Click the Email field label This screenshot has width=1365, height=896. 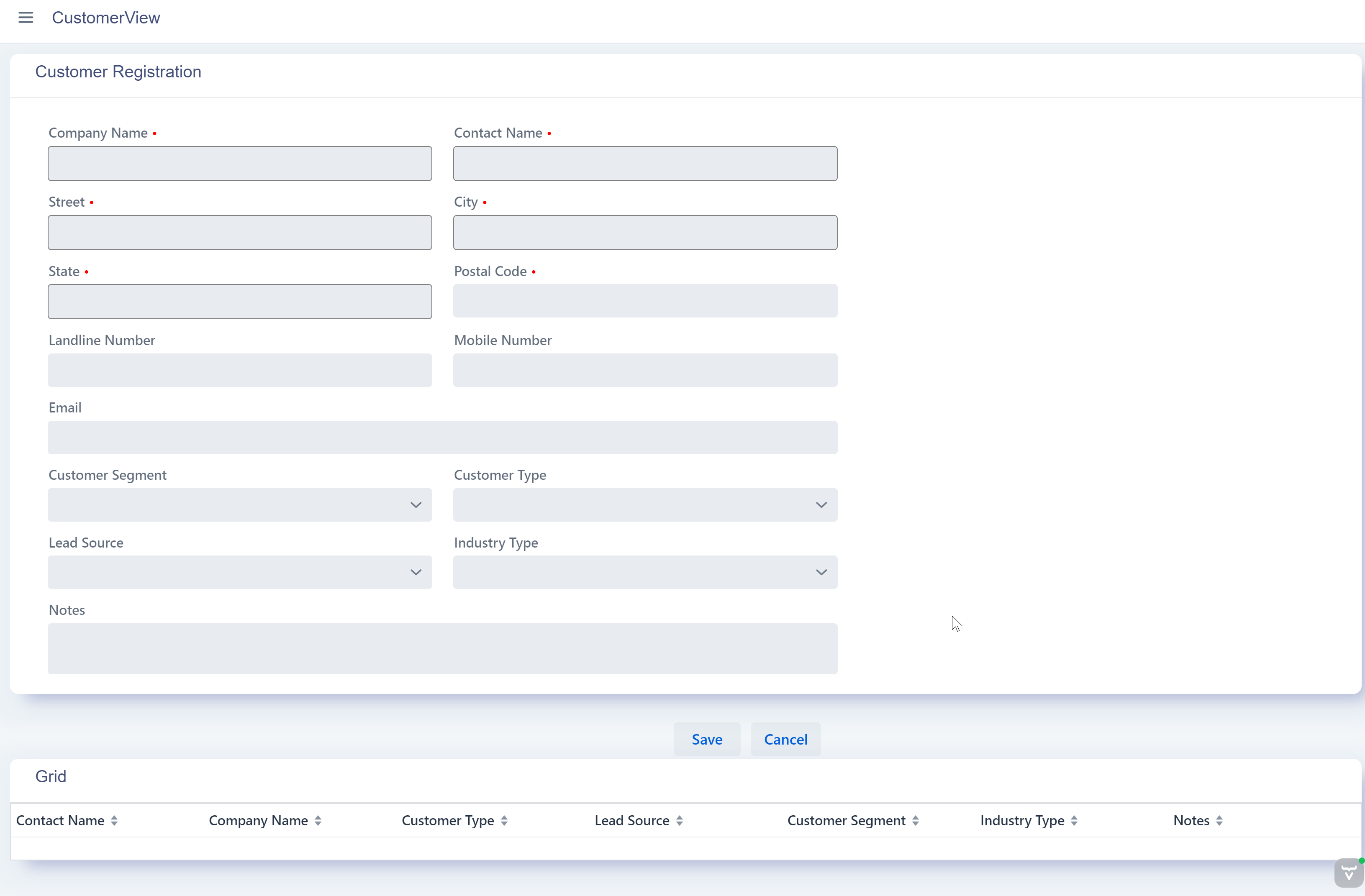click(65, 407)
